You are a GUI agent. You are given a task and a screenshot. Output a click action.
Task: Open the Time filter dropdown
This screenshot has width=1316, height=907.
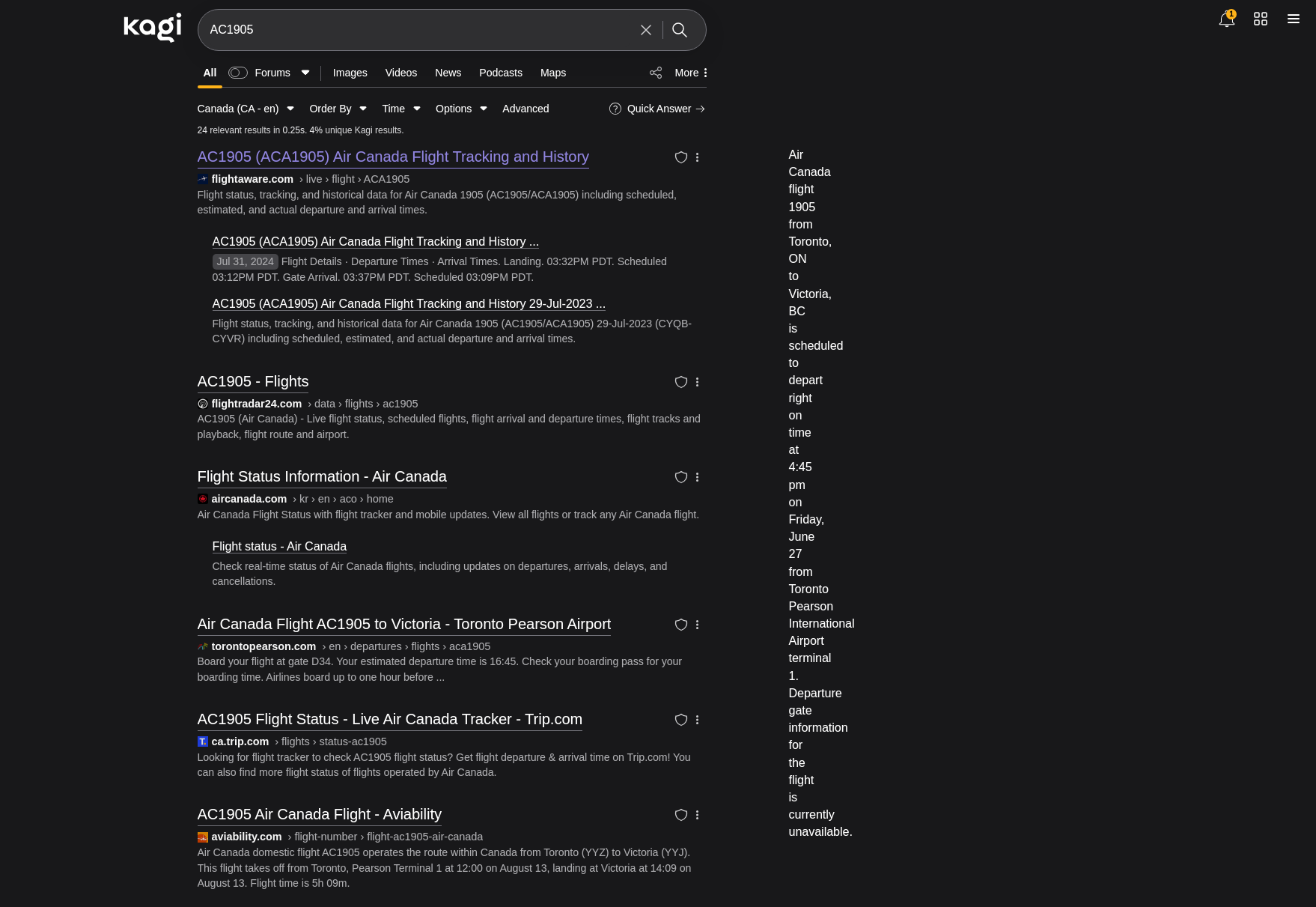(x=400, y=109)
